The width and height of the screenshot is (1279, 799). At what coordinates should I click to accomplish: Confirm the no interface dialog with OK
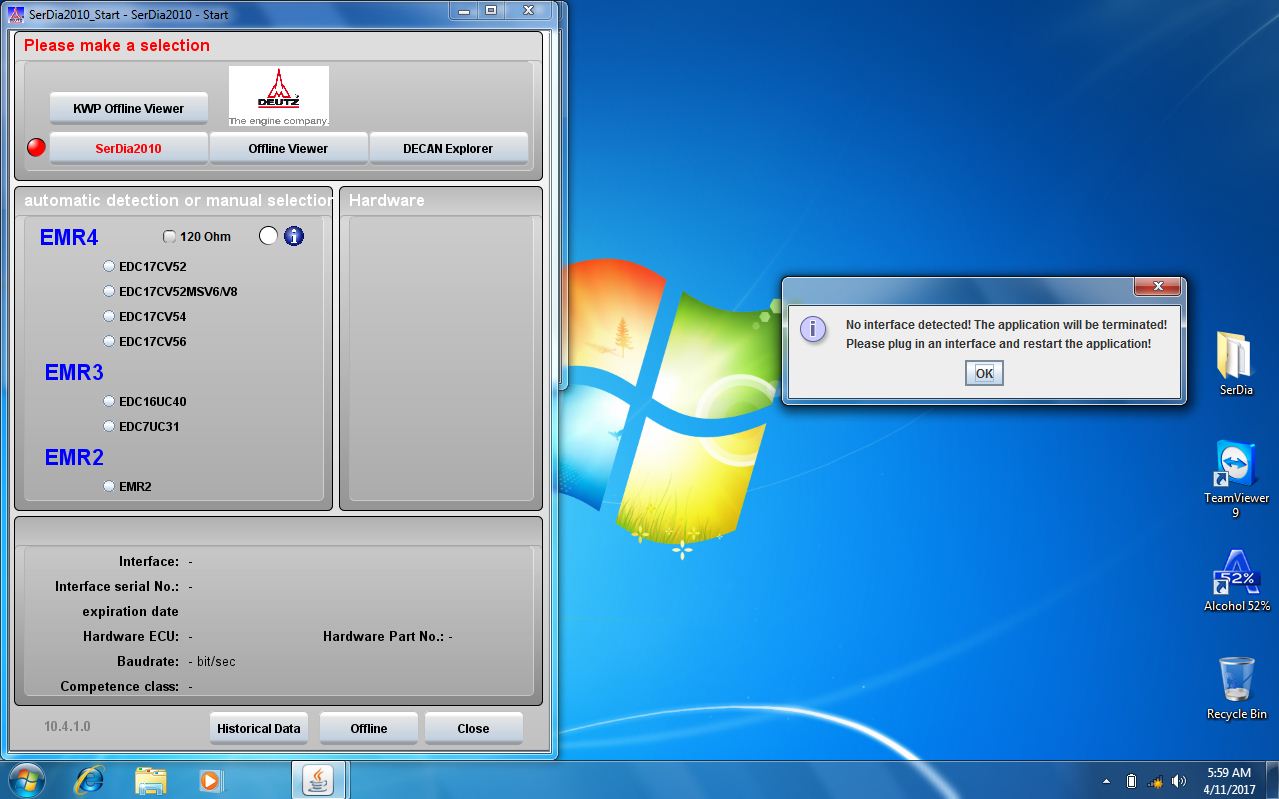pyautogui.click(x=984, y=373)
